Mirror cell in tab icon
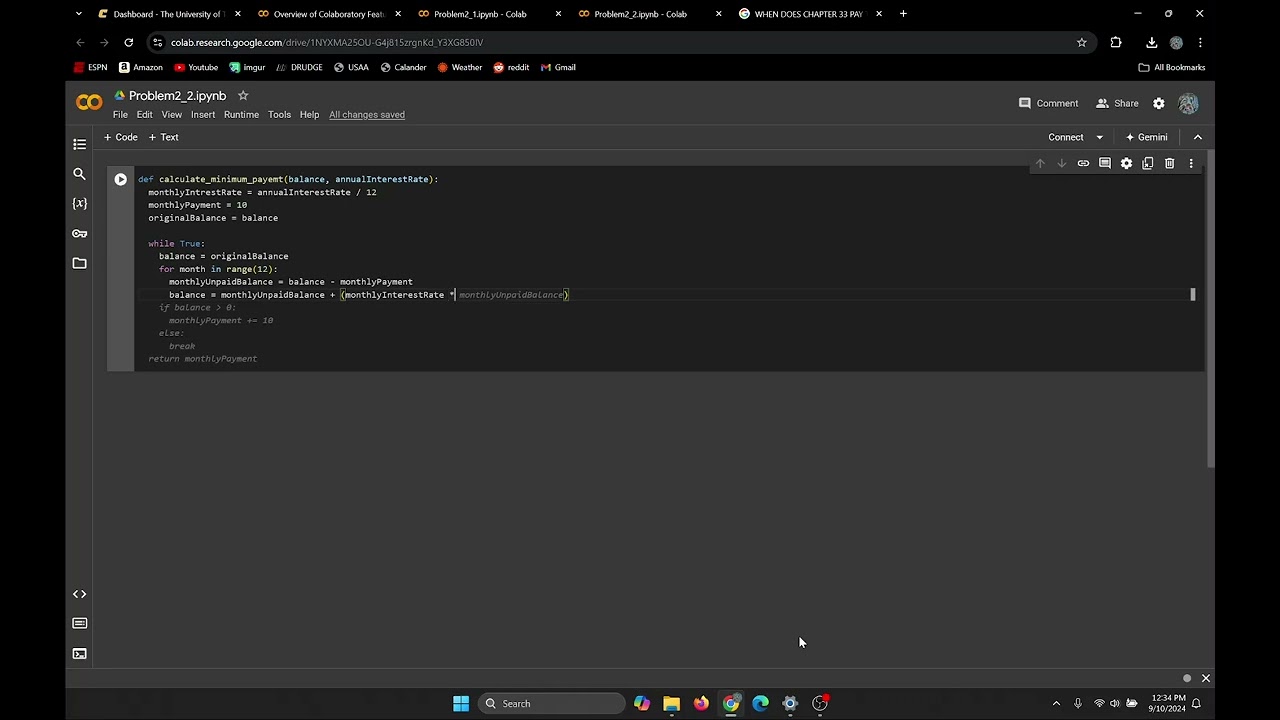 click(x=1148, y=163)
